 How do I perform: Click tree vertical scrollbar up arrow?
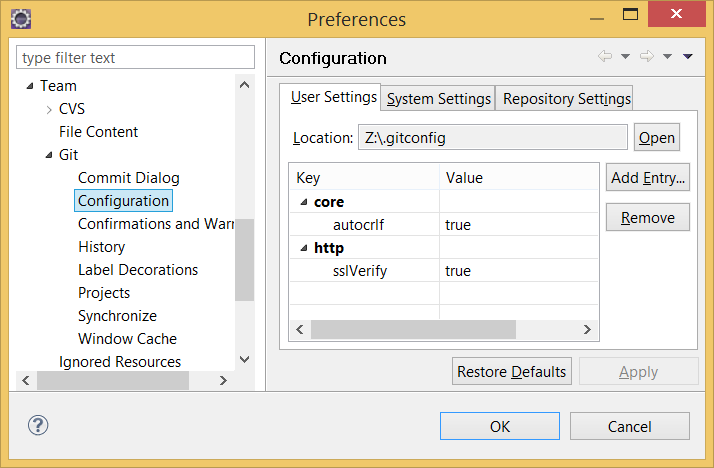pos(245,85)
